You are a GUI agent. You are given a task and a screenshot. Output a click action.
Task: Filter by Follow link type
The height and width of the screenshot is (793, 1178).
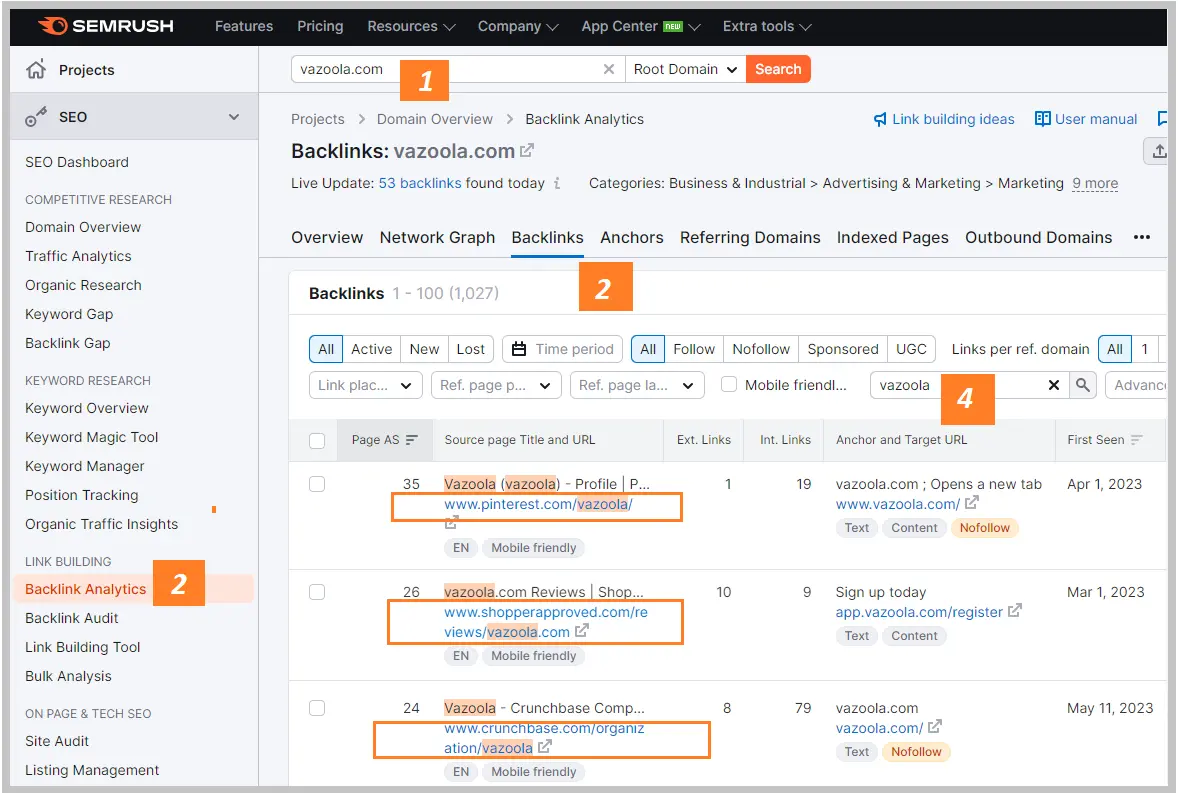pyautogui.click(x=693, y=349)
